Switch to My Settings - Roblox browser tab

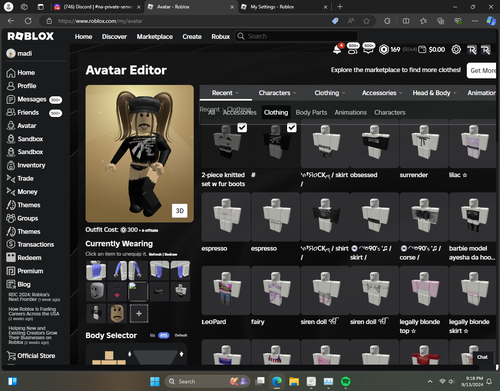point(282,7)
